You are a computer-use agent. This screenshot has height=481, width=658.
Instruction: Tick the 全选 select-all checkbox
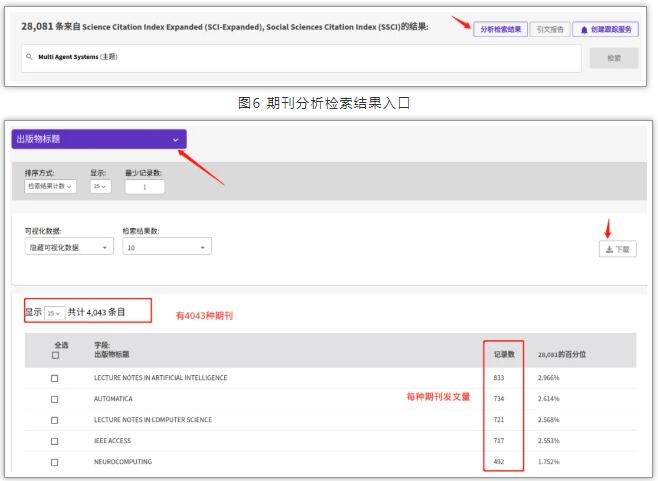(55, 355)
